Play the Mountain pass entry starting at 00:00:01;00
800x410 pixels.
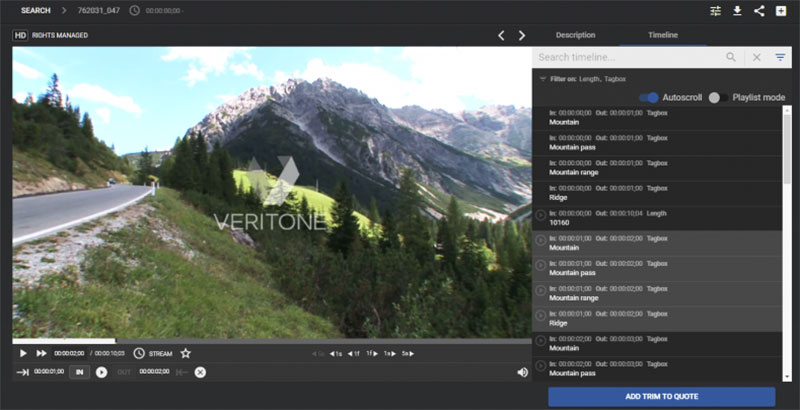point(541,265)
